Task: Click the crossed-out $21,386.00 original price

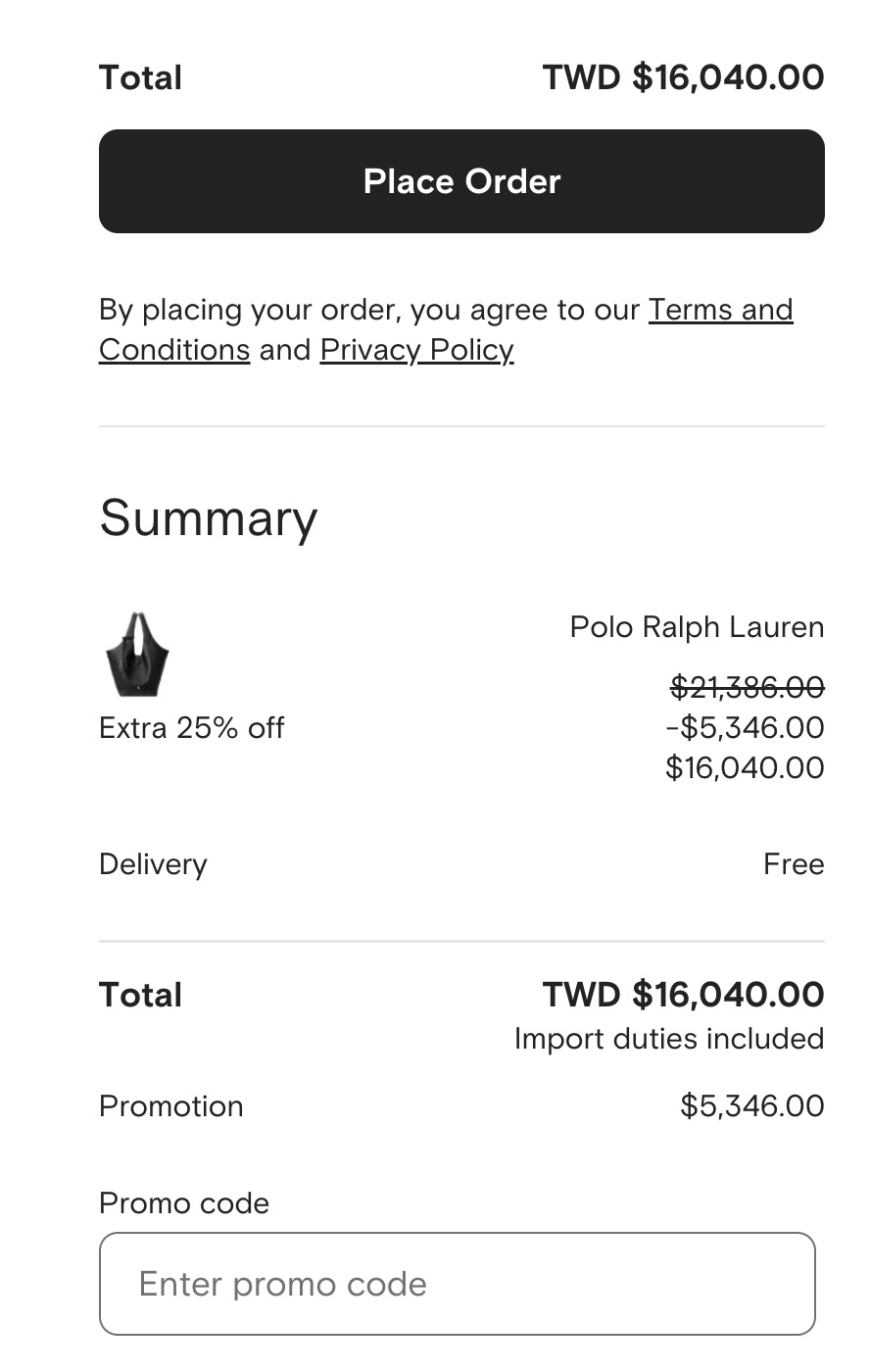Action: tap(747, 688)
